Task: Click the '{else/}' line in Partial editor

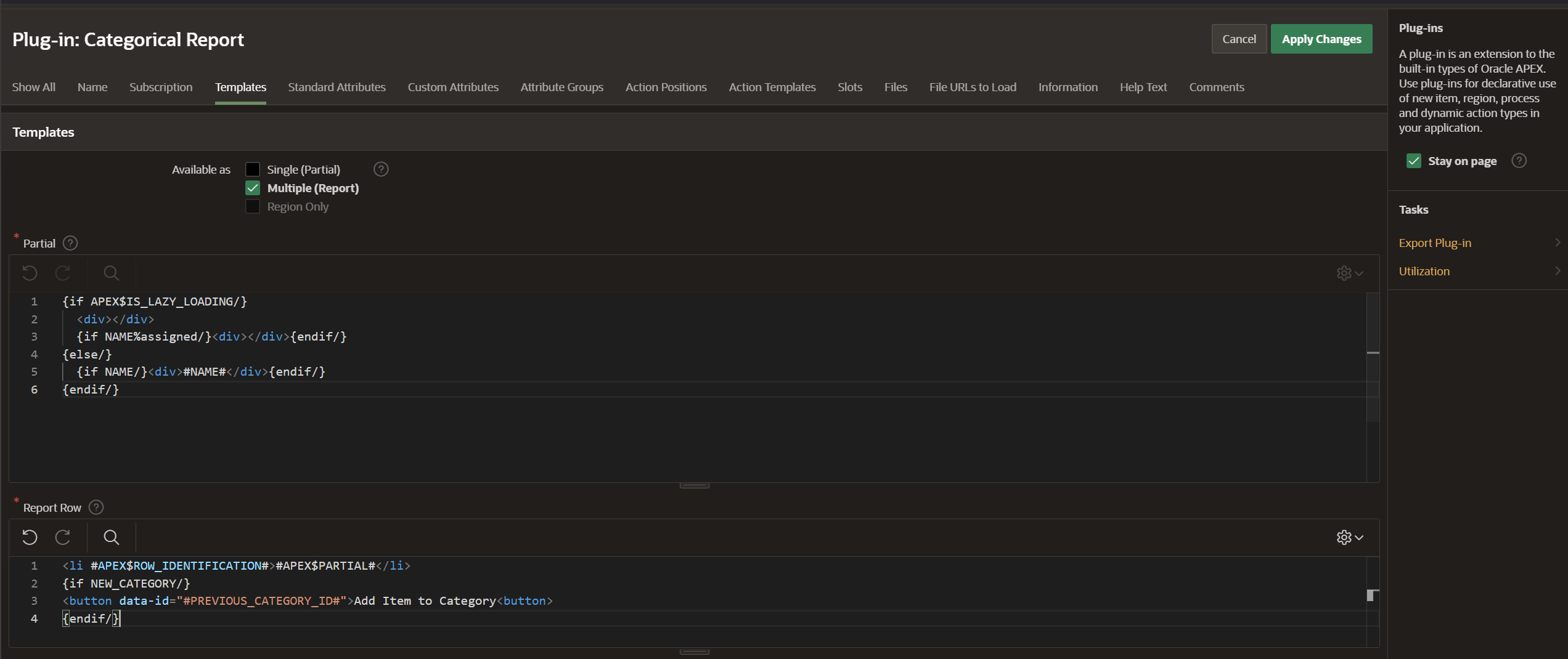Action: click(x=87, y=355)
